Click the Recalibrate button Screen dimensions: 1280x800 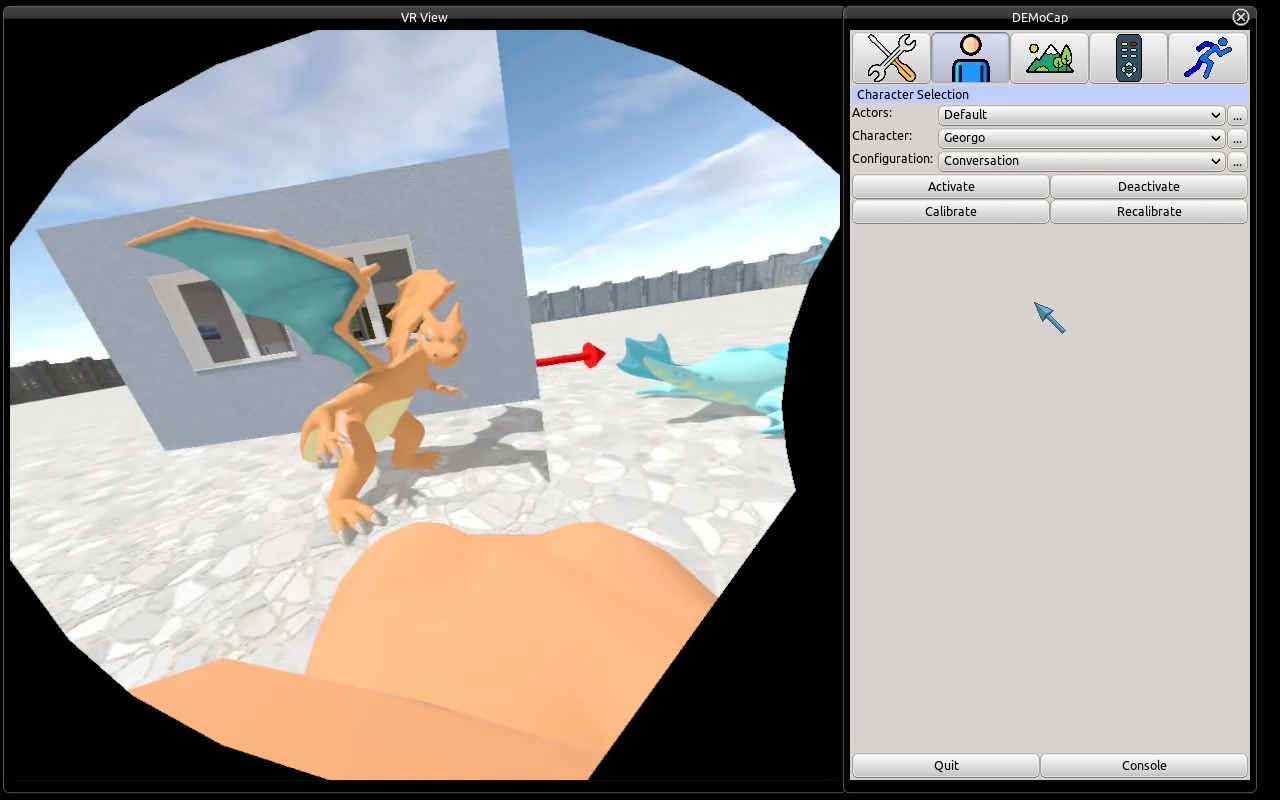click(1149, 212)
